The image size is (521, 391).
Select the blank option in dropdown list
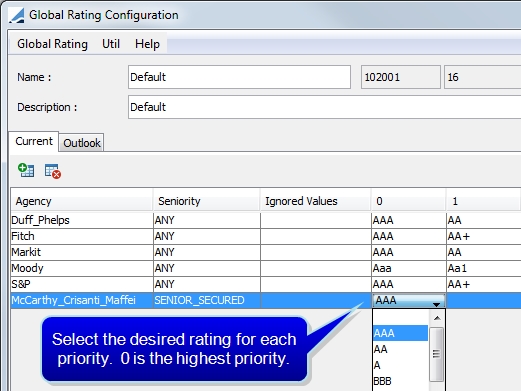(x=400, y=317)
